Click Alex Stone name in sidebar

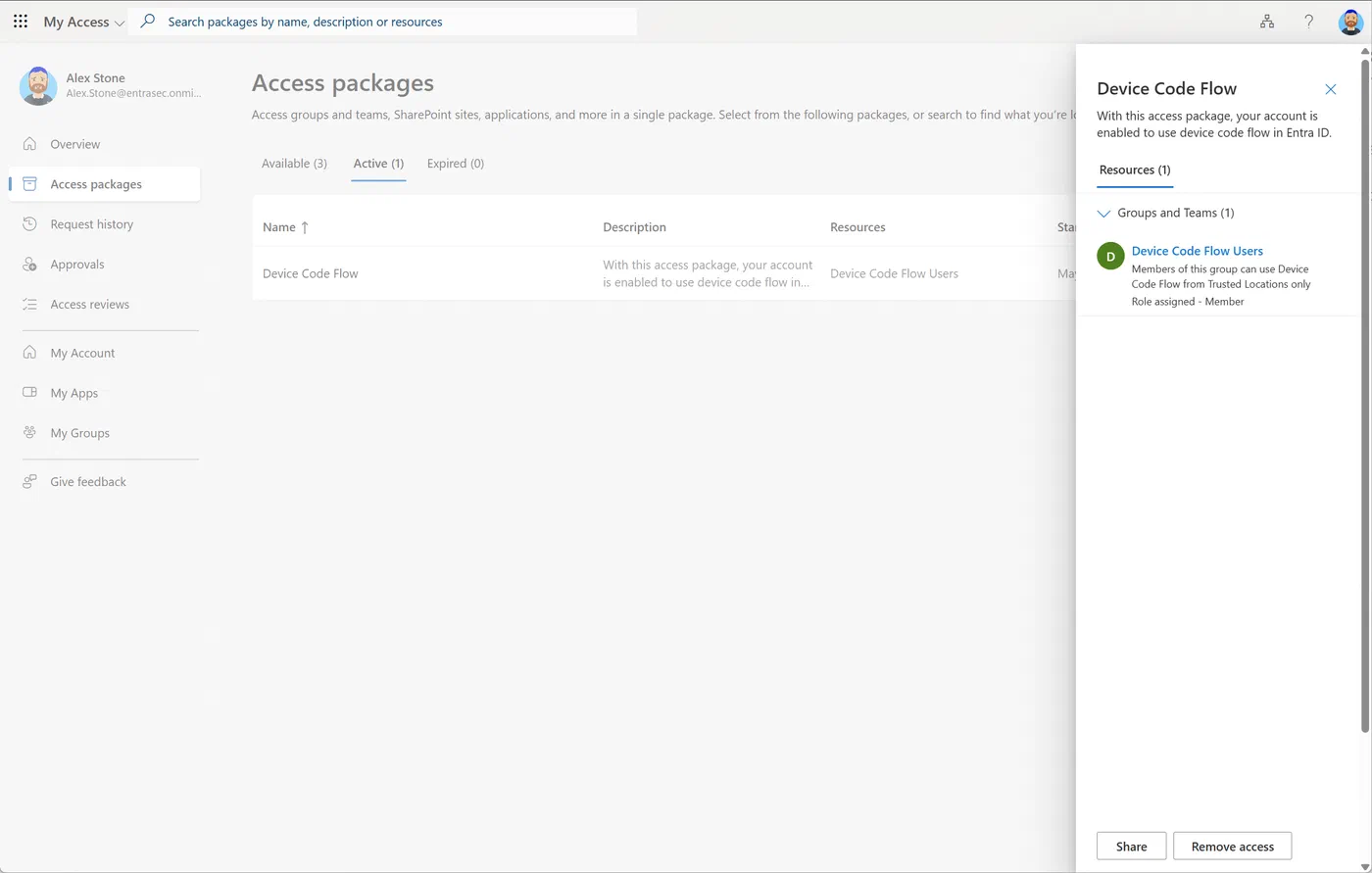pos(95,78)
